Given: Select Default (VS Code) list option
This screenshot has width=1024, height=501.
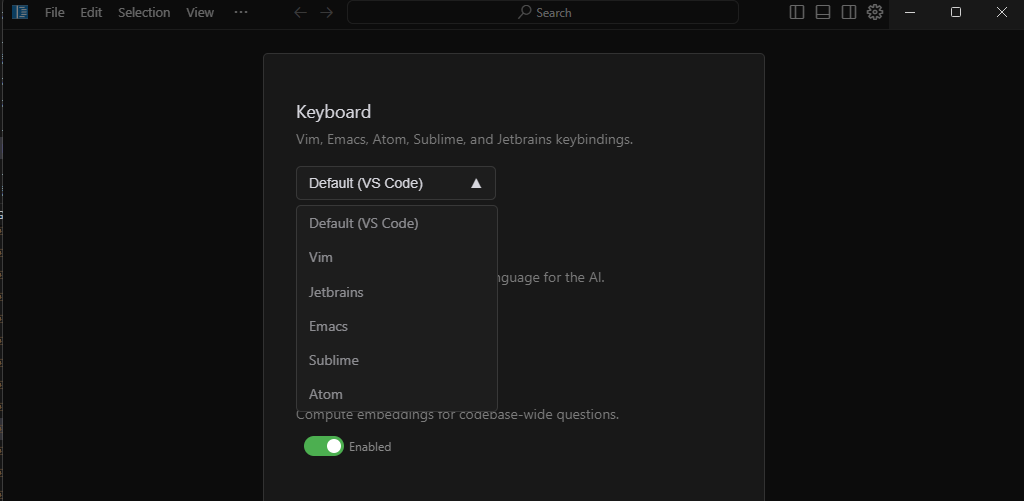Looking at the screenshot, I should [364, 223].
